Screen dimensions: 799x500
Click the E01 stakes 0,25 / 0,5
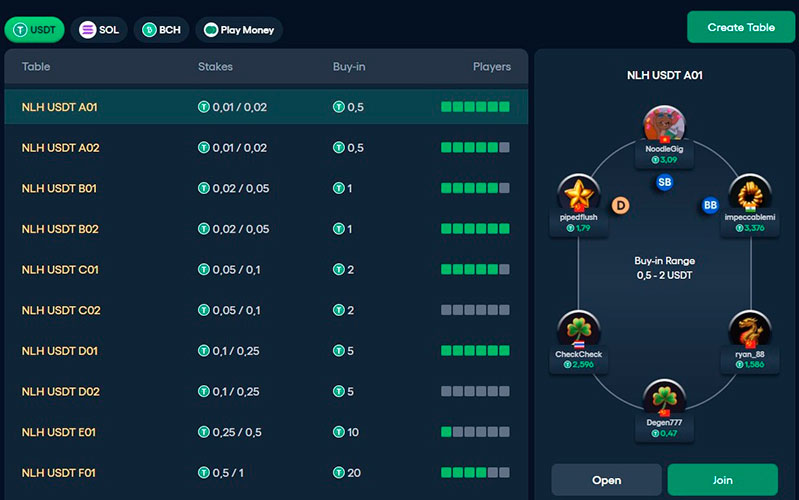coord(237,432)
